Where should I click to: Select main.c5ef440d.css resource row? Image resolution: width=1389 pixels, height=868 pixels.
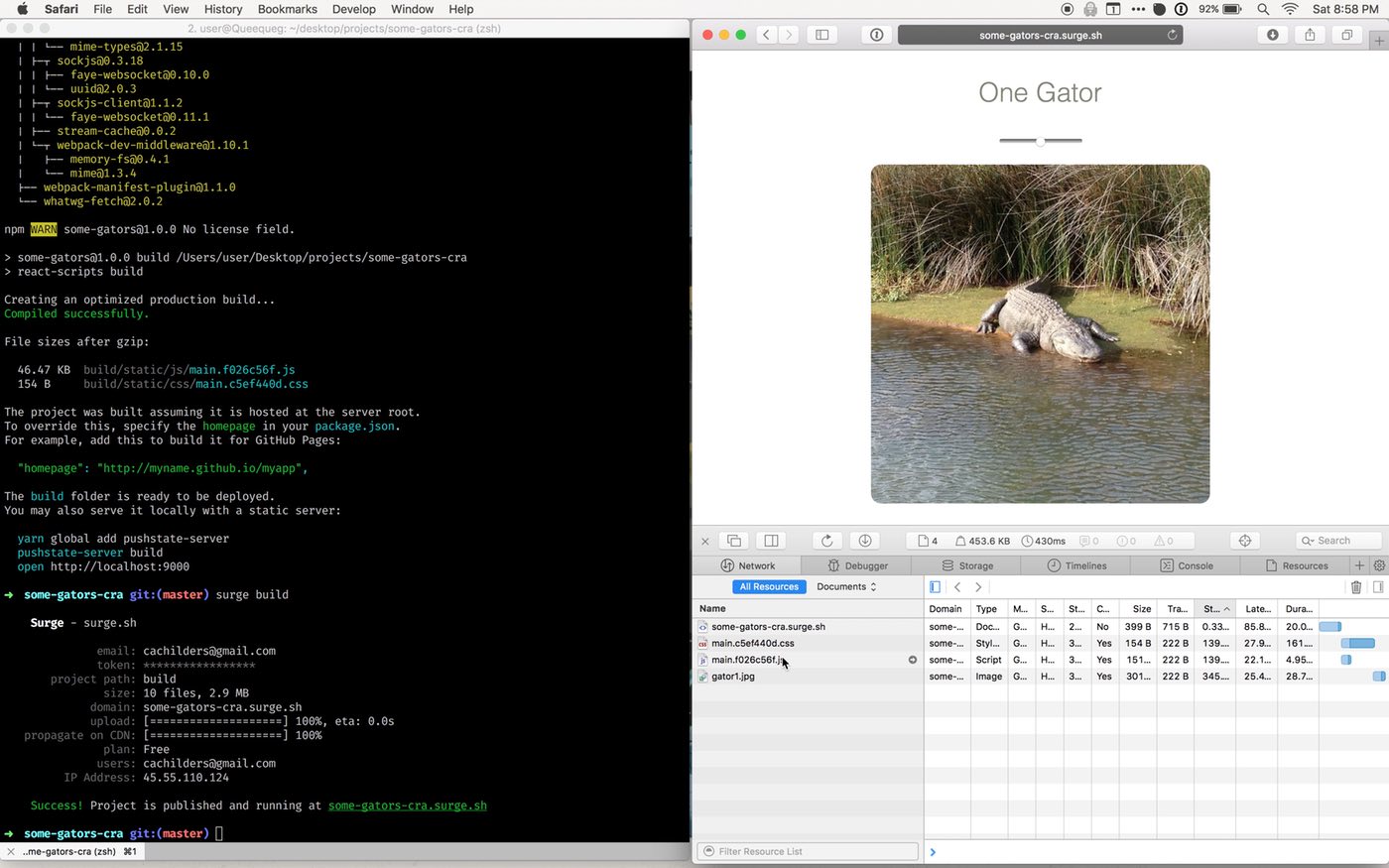[809, 643]
